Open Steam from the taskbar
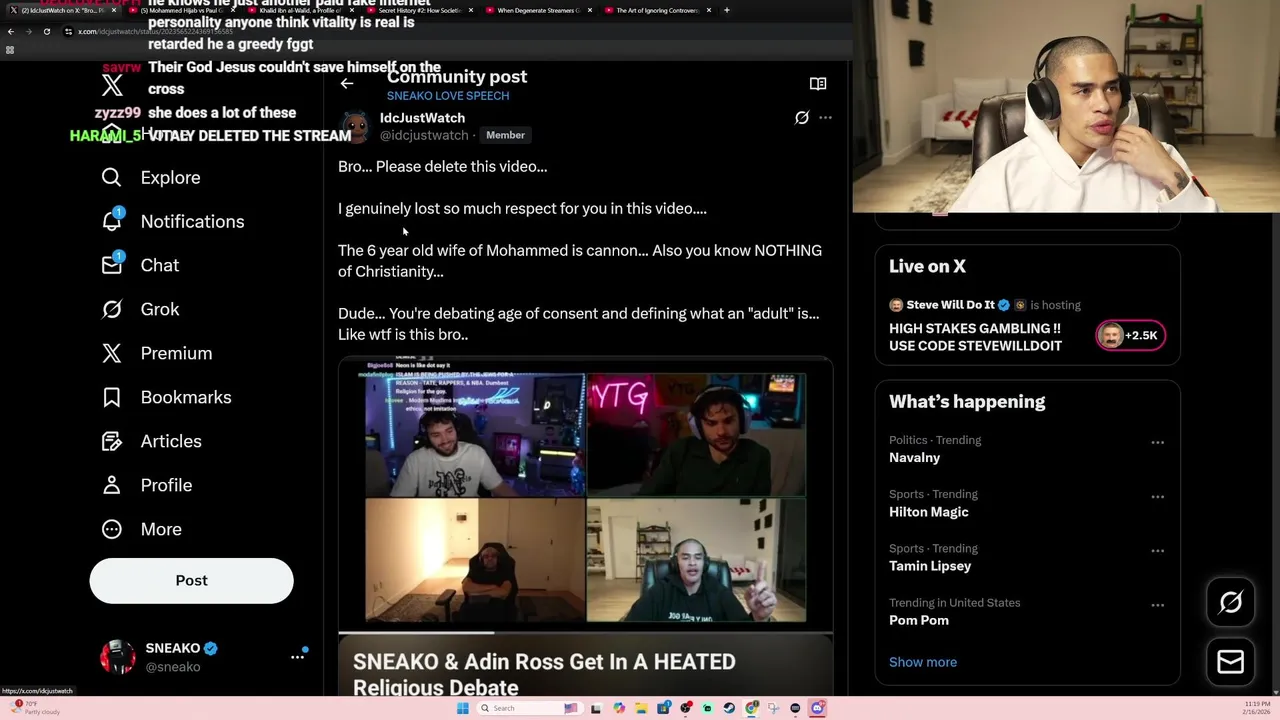1280x720 pixels. 729,708
